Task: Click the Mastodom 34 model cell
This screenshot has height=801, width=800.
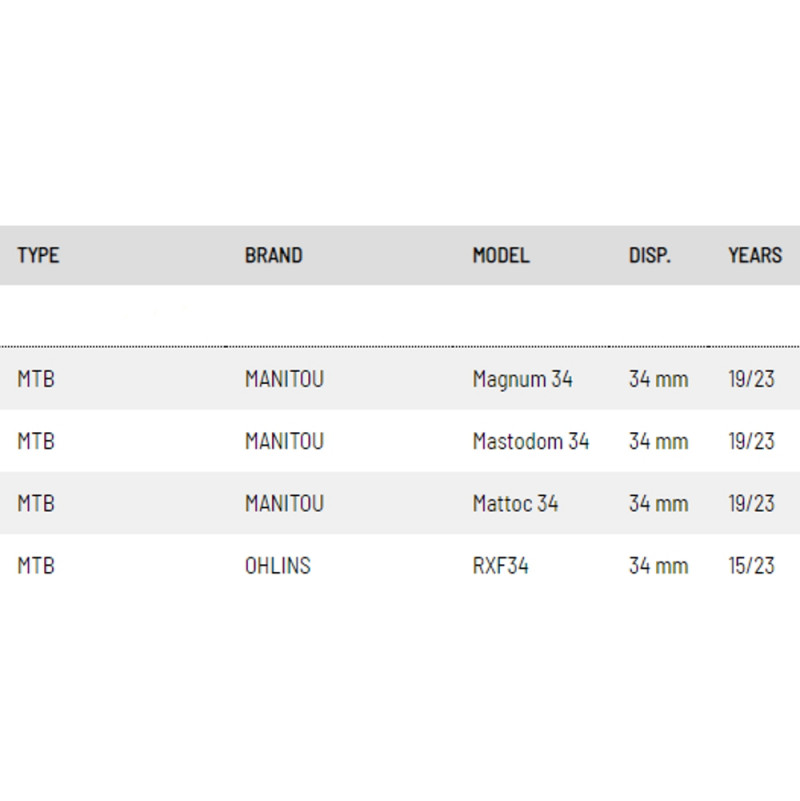Action: click(x=530, y=441)
